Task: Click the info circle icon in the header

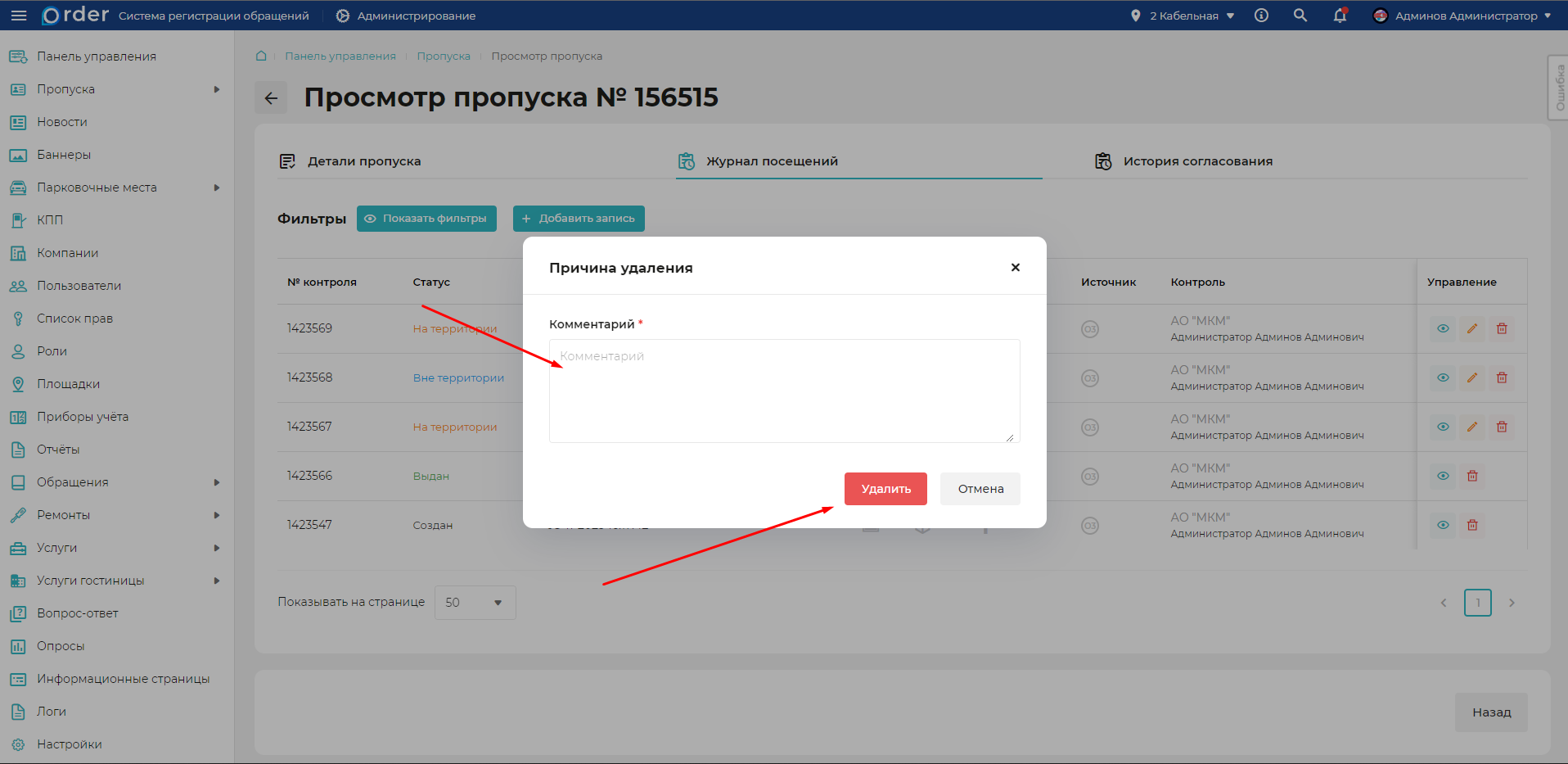Action: (x=1261, y=16)
